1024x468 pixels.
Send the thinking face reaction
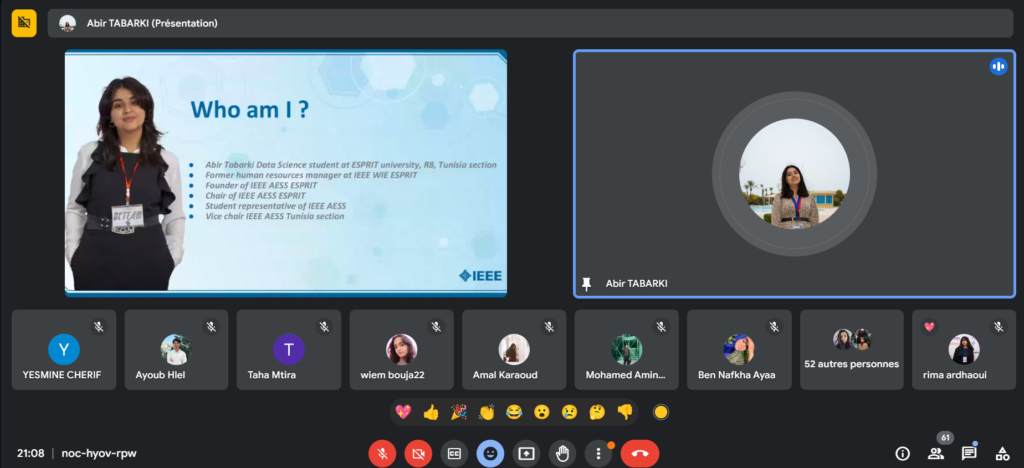597,412
